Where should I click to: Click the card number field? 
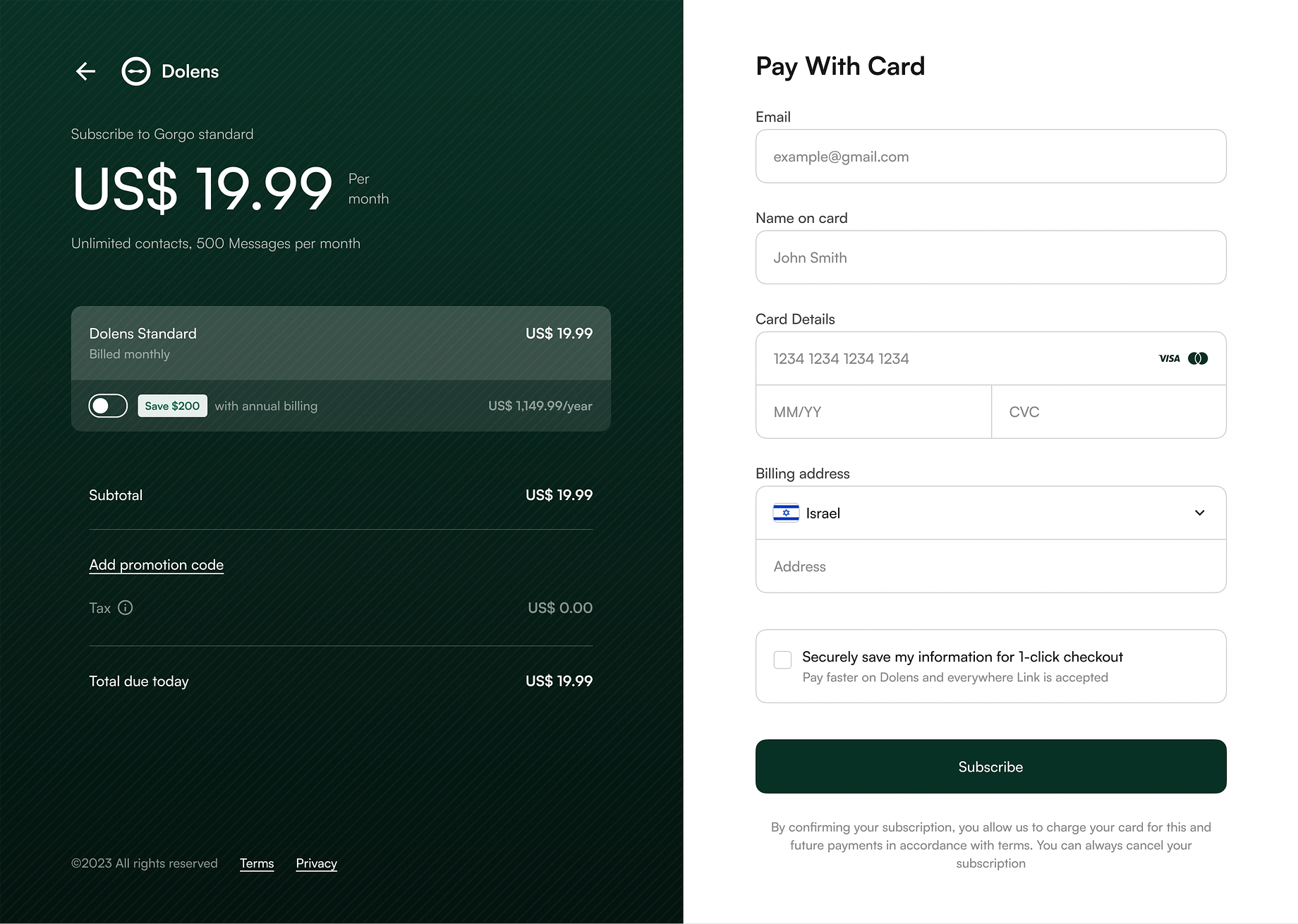point(952,358)
